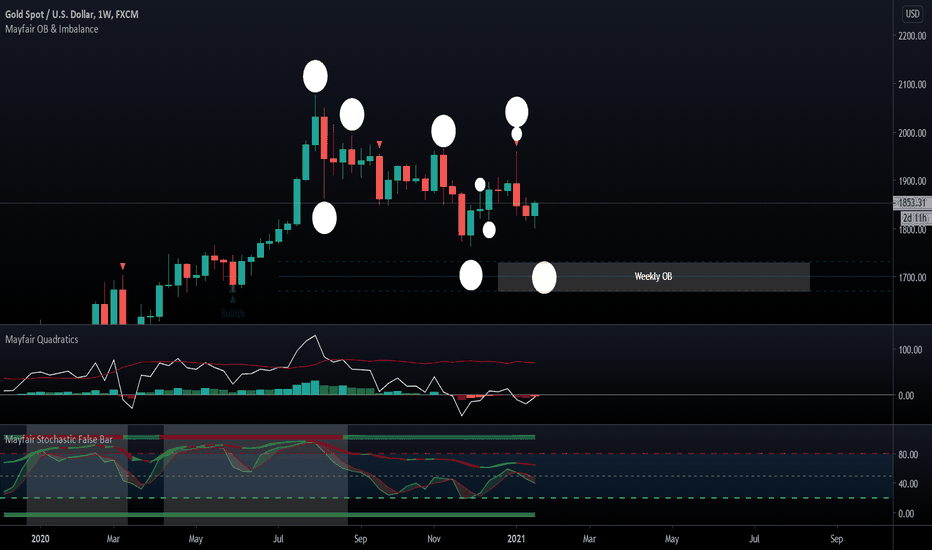This screenshot has height=550, width=932.
Task: Click the 2d 11h candle countdown tag
Action: click(x=915, y=218)
